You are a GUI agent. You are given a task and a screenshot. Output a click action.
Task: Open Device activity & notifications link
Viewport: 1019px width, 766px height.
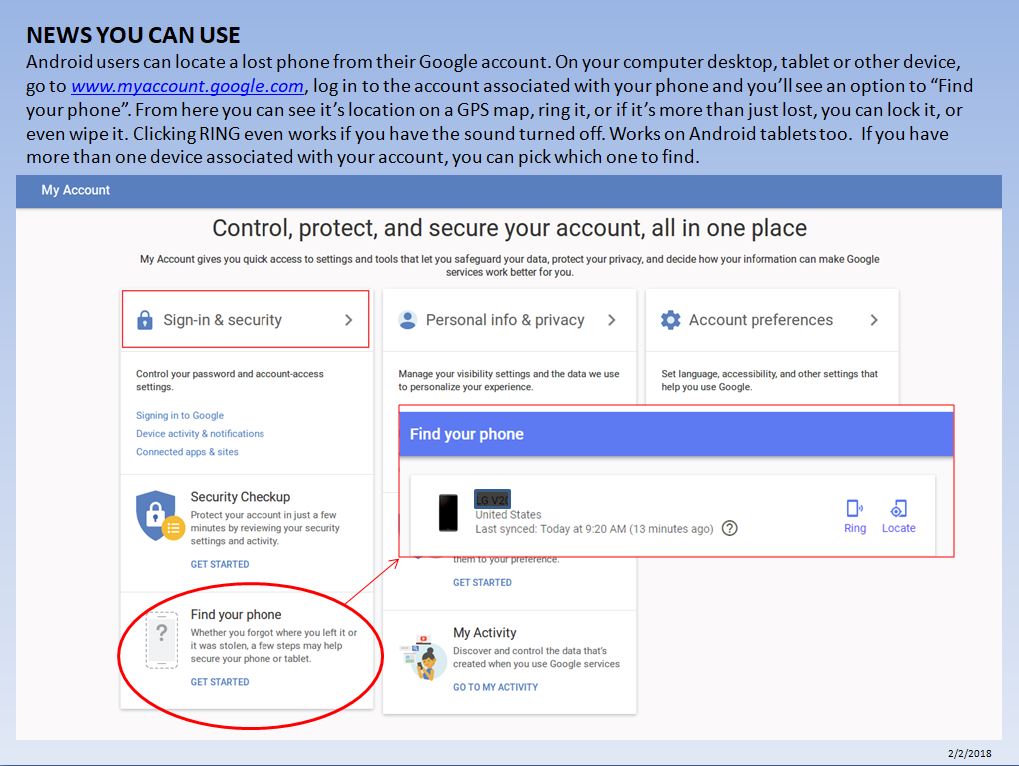coord(200,434)
